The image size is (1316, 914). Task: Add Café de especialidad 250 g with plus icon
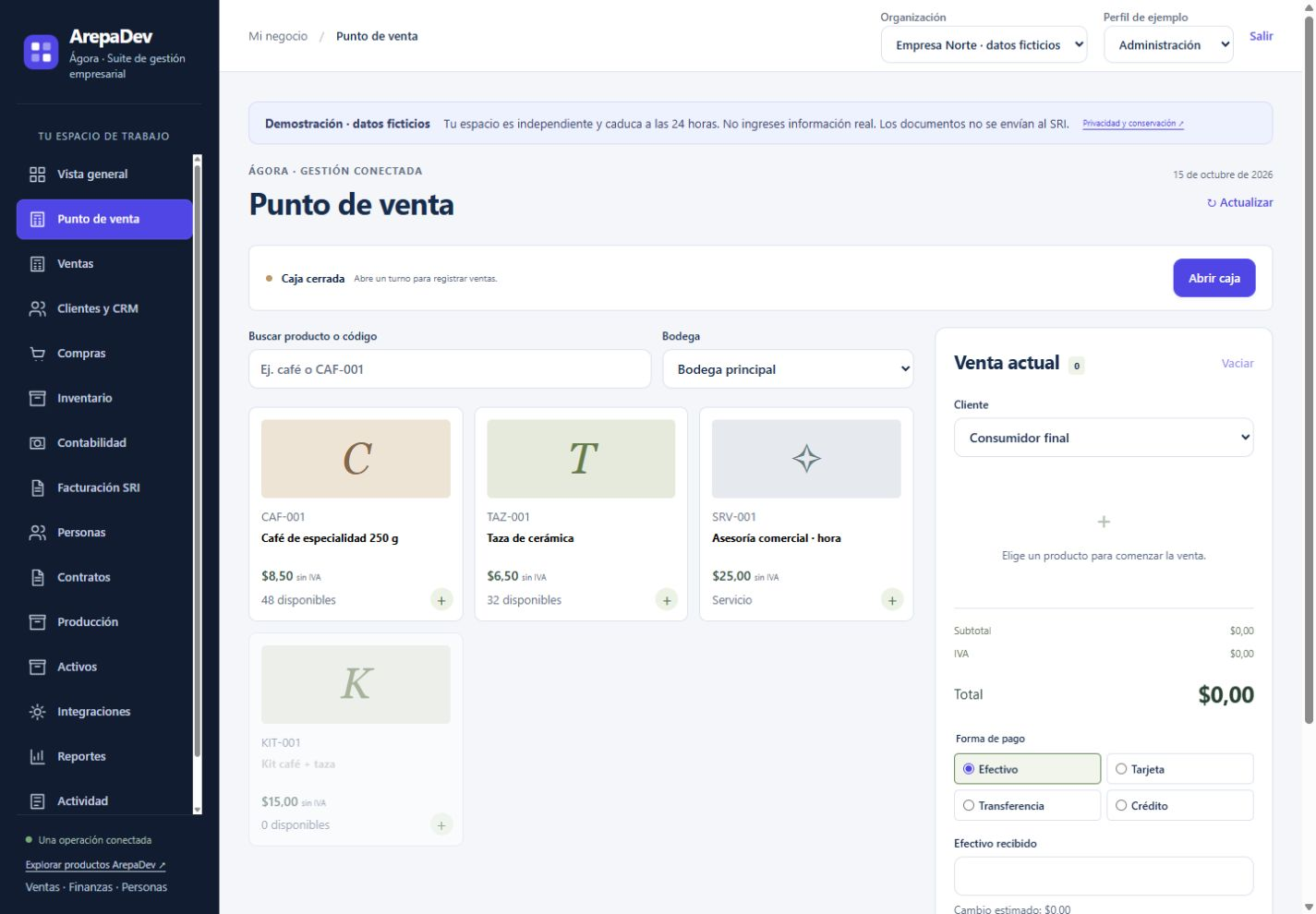(441, 600)
